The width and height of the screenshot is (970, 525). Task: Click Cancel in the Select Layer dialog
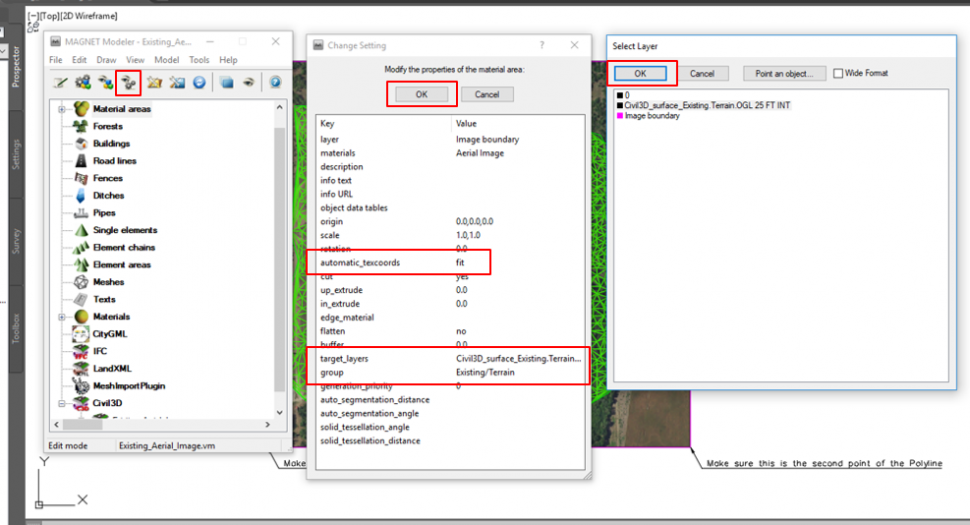pos(701,73)
